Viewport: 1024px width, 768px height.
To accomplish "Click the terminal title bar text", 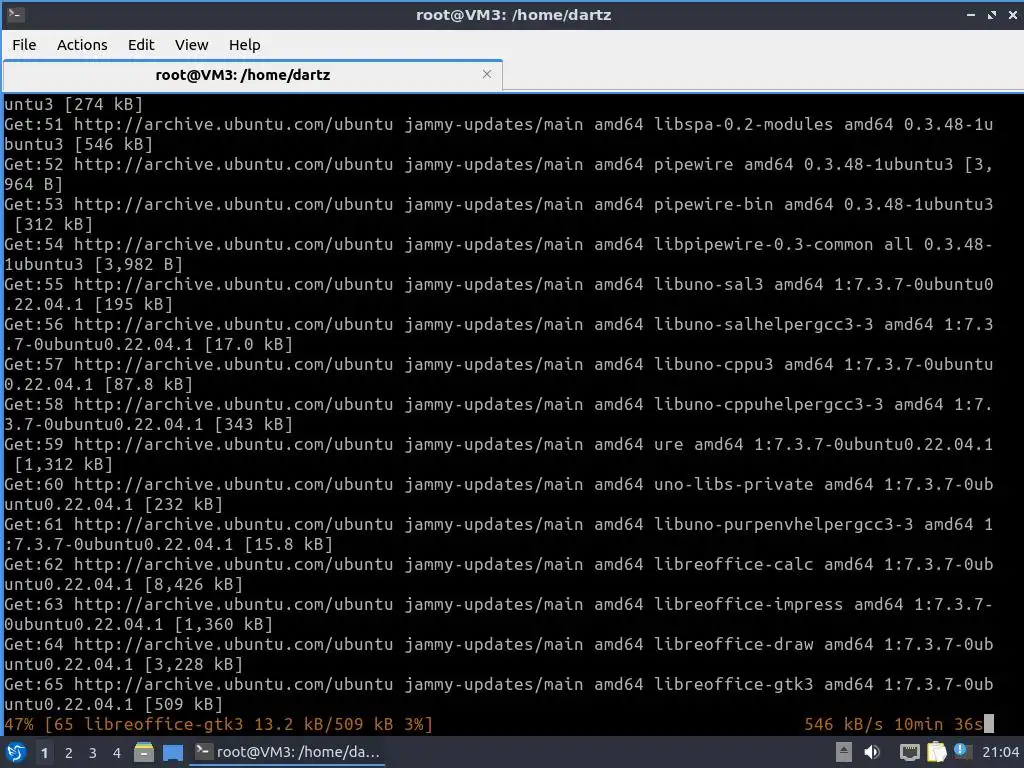I will coord(513,14).
